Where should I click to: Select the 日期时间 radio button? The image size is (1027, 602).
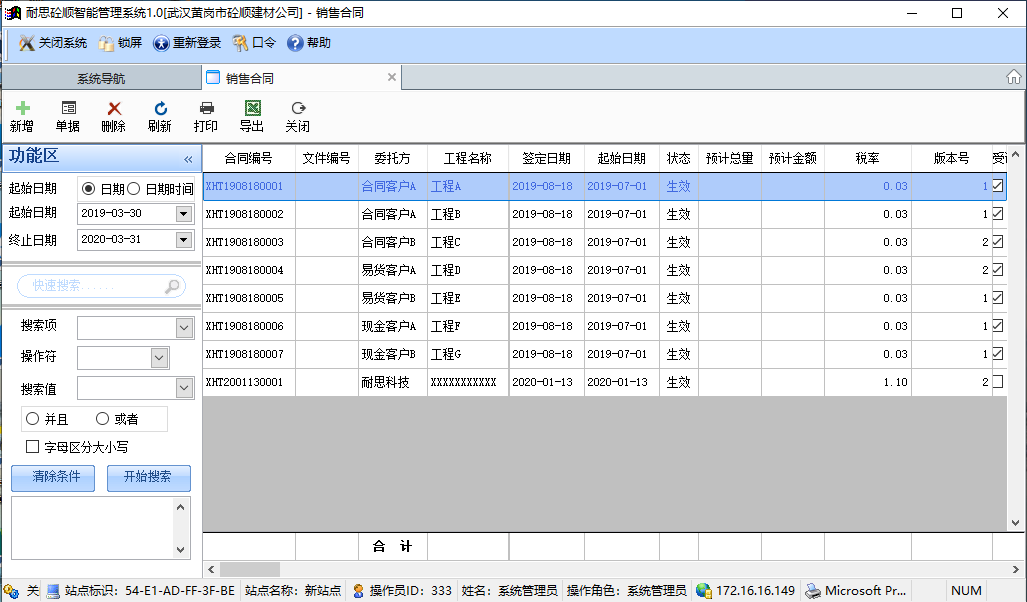pos(134,189)
